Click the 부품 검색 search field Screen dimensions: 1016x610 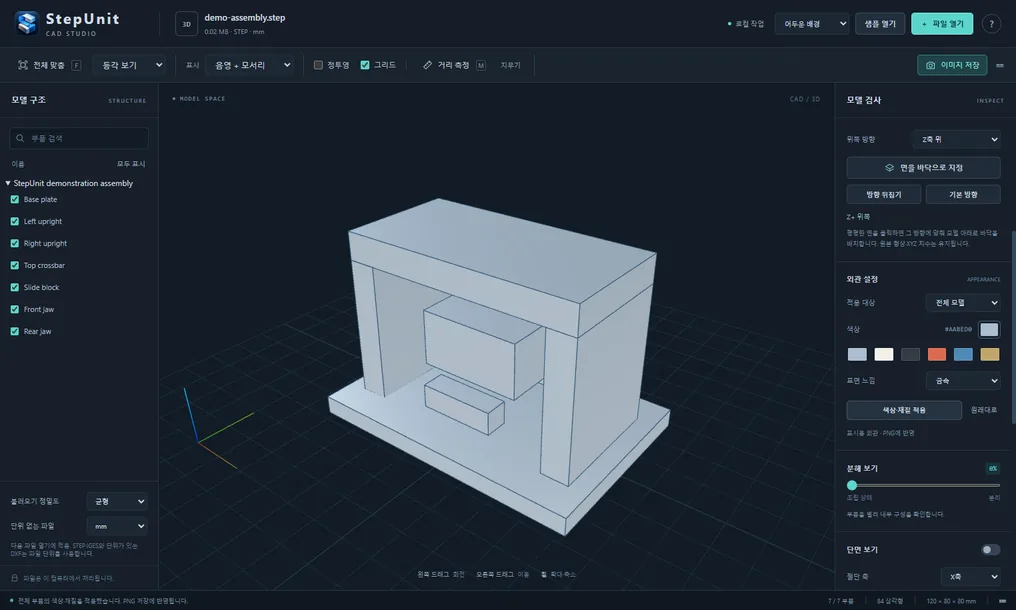pyautogui.click(x=79, y=138)
